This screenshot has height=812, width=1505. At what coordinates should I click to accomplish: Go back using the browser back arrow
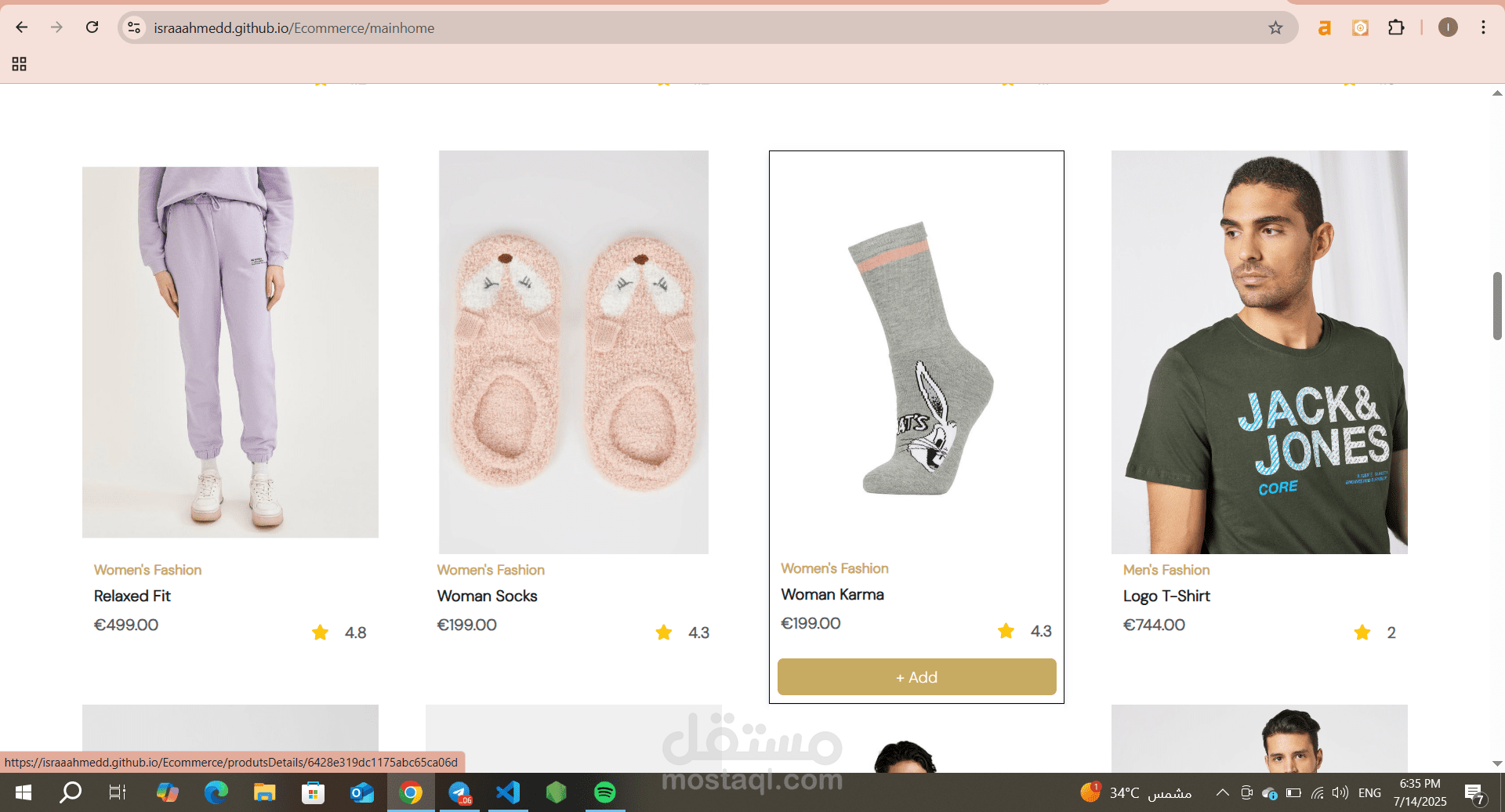[x=22, y=27]
